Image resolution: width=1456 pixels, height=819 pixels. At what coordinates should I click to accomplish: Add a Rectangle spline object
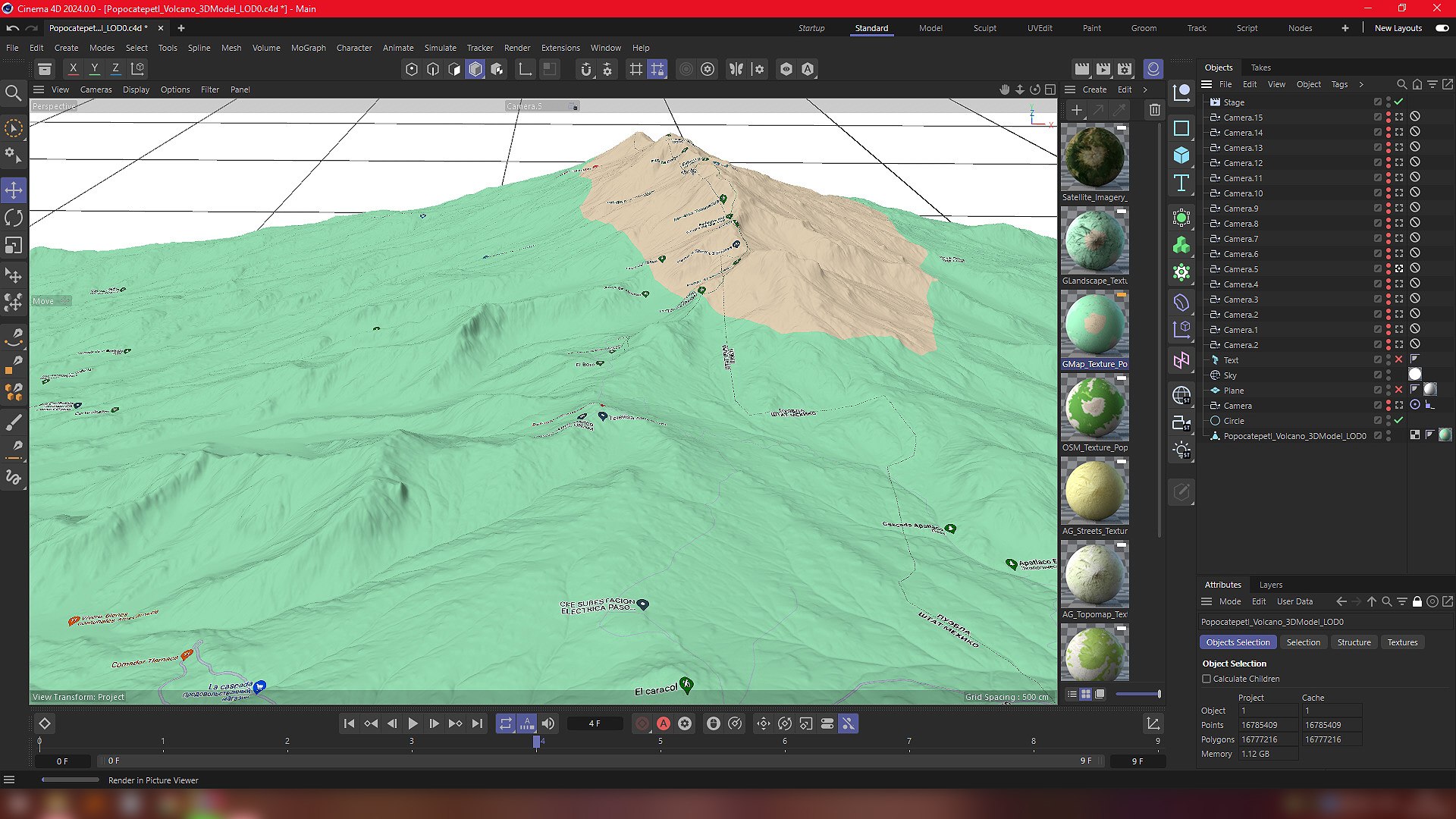point(1181,128)
